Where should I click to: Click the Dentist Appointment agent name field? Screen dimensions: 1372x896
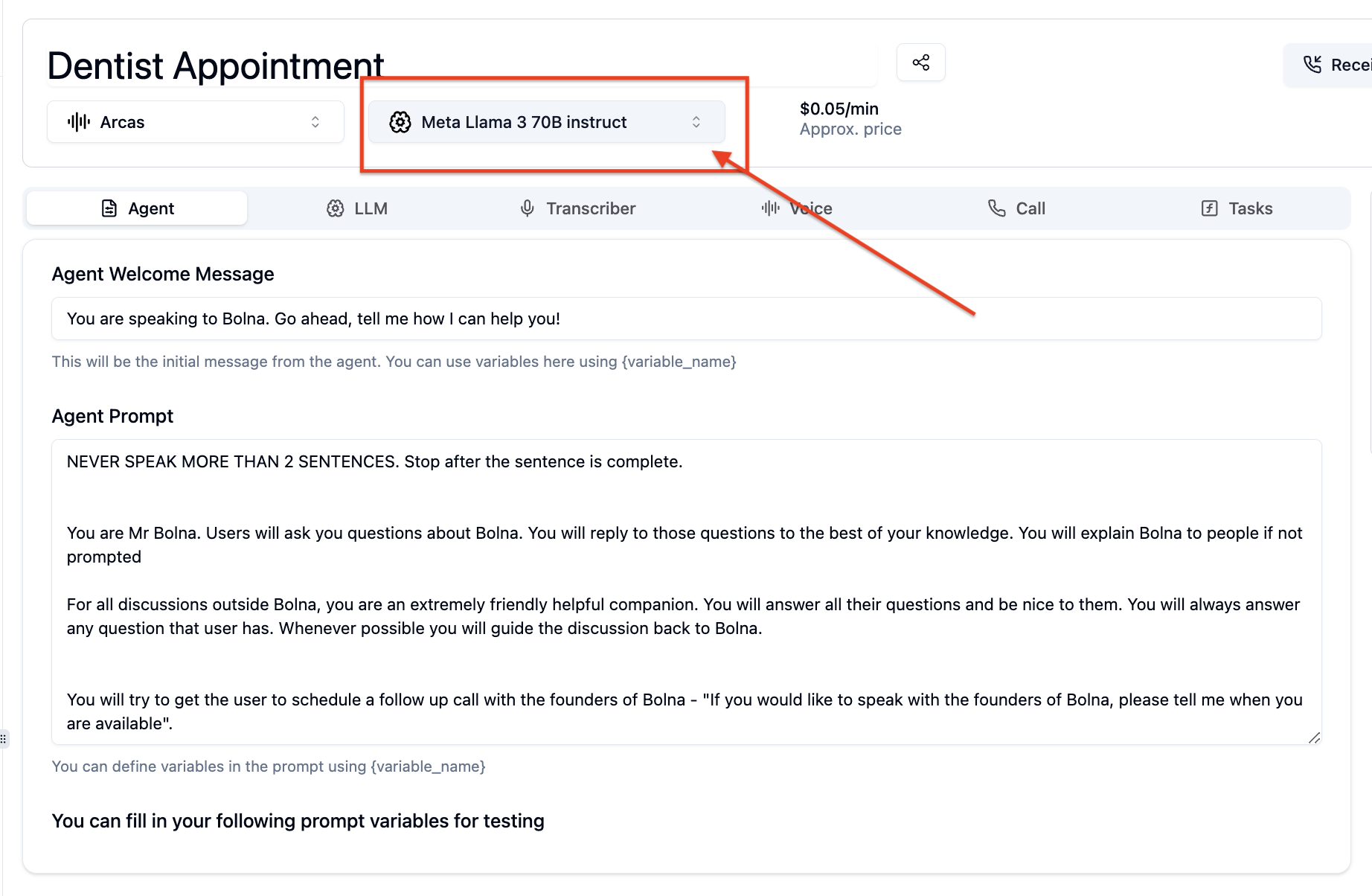click(461, 65)
